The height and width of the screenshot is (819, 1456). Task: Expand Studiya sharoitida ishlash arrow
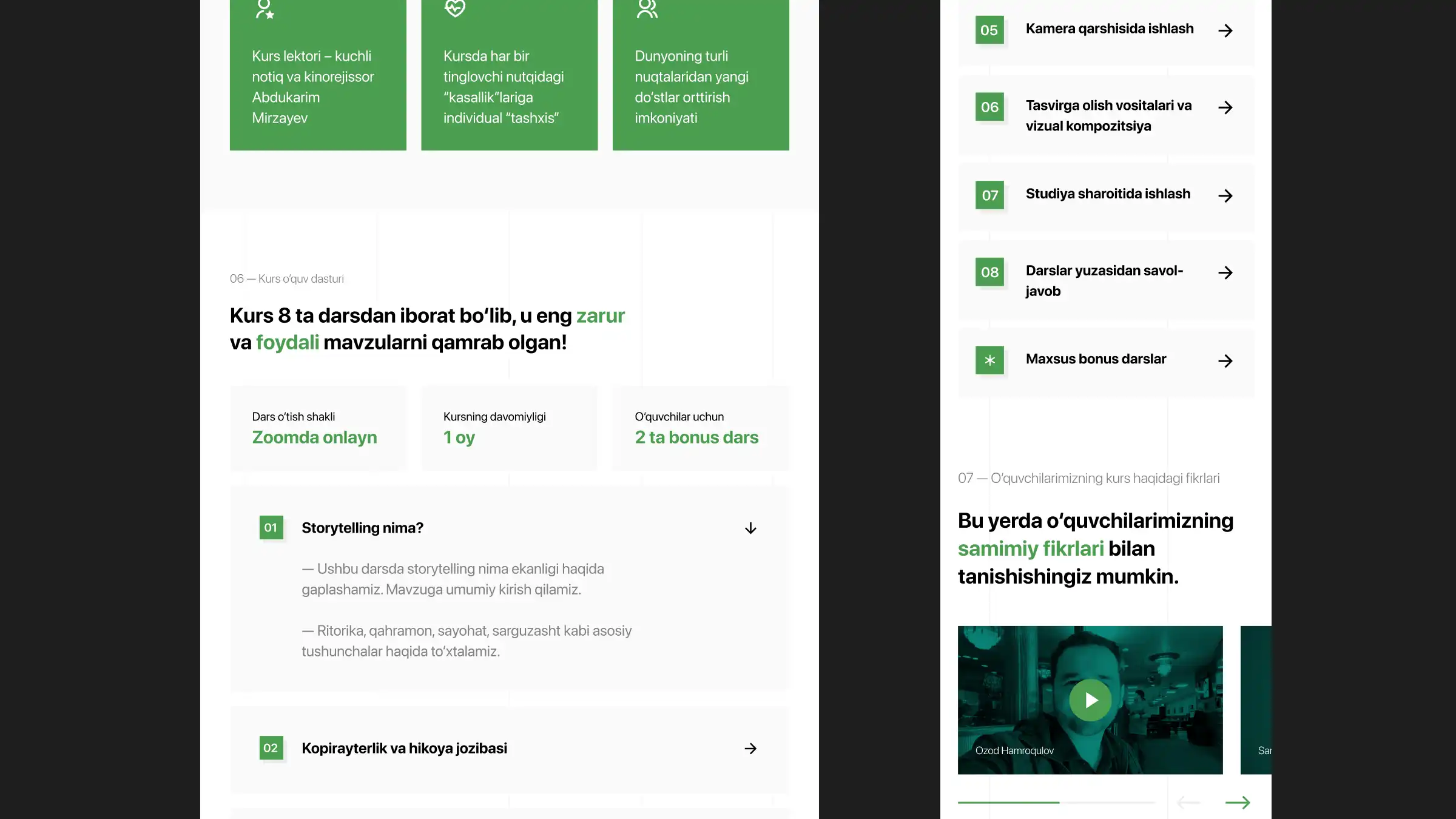click(1225, 196)
